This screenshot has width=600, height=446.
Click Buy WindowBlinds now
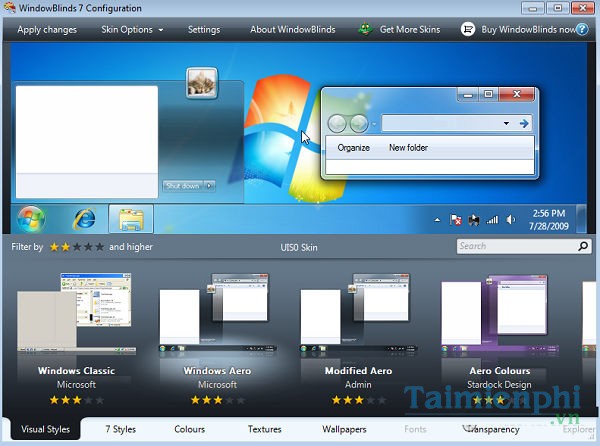(x=528, y=29)
